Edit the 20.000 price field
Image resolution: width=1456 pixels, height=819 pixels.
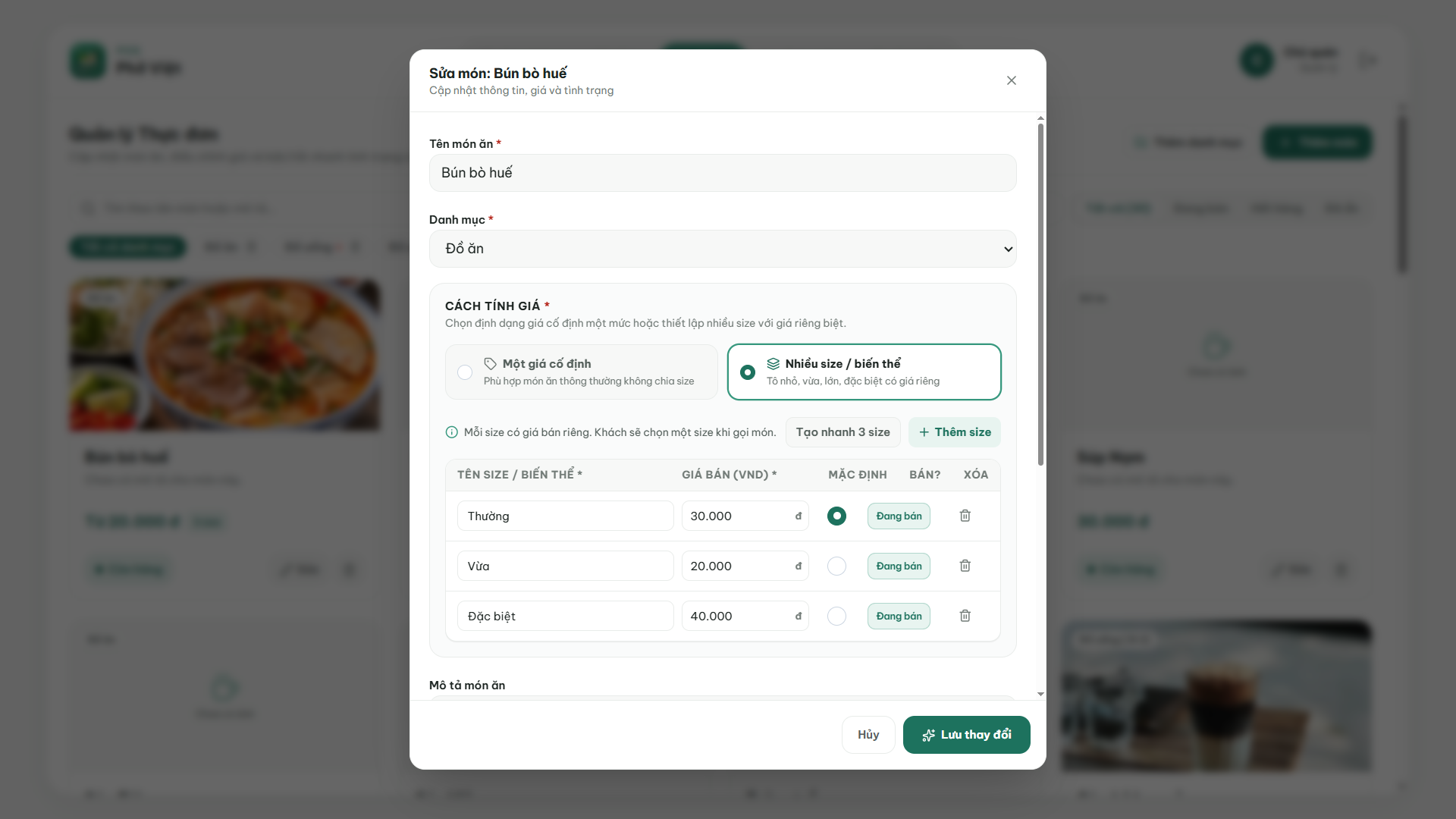[745, 566]
